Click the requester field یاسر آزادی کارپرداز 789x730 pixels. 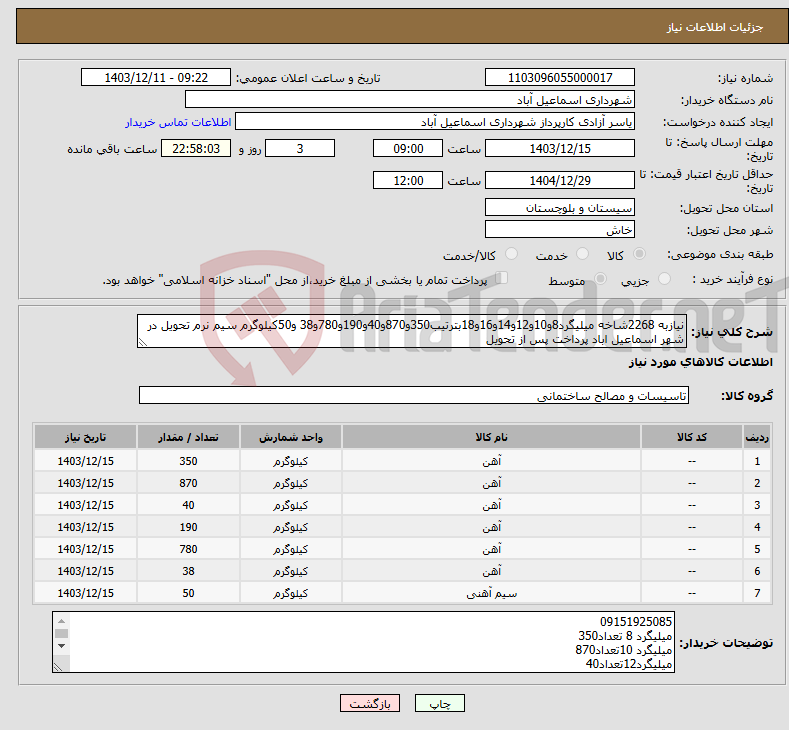coord(435,122)
